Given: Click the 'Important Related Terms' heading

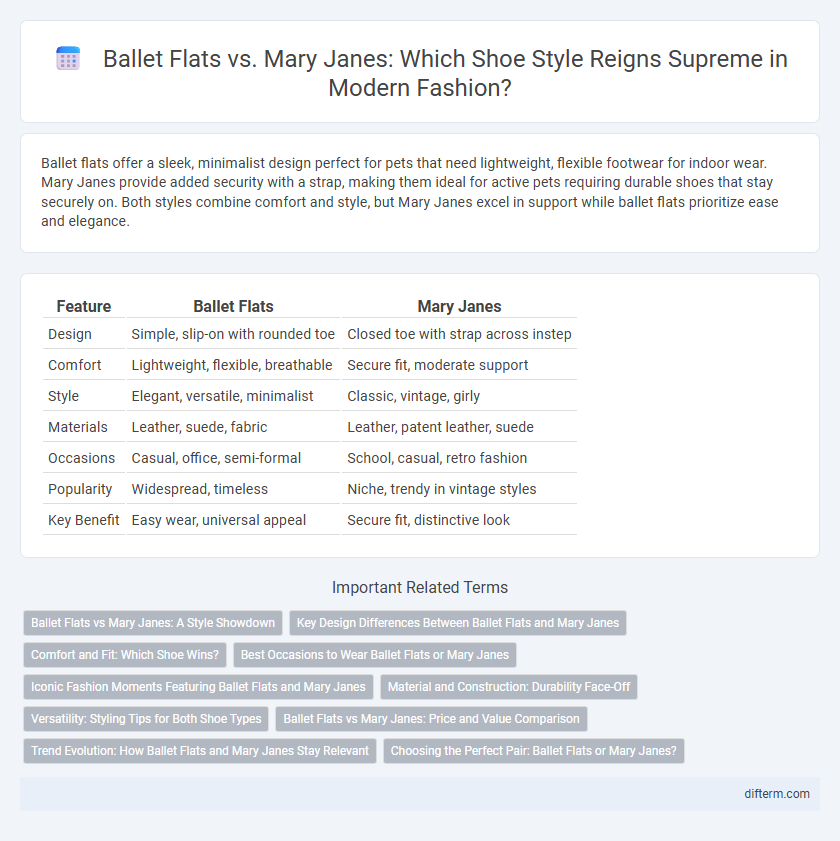Looking at the screenshot, I should click(x=419, y=587).
